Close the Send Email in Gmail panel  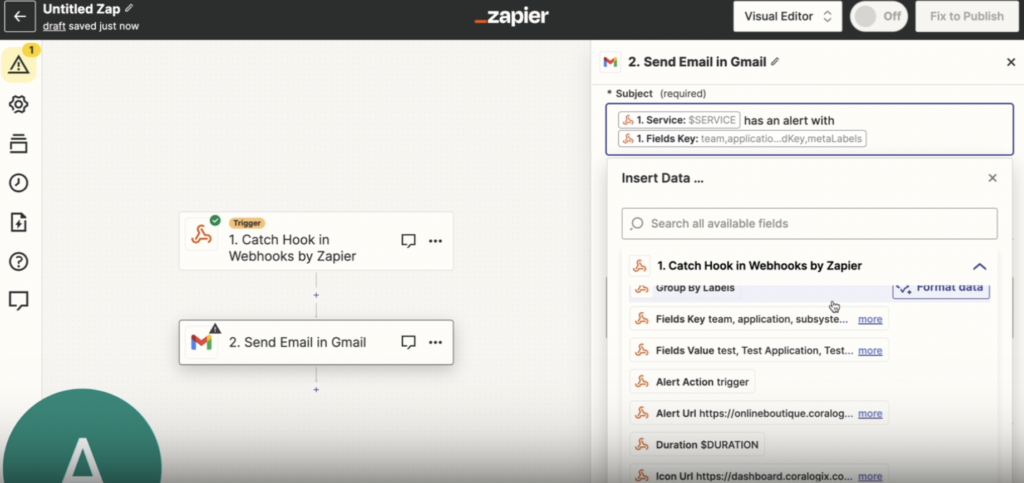(x=1011, y=62)
